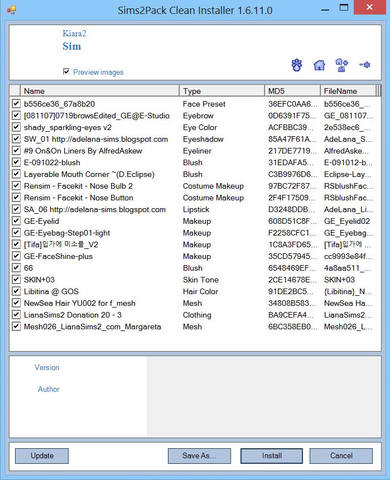Click the Clothing type cell
Screen dimensions: 390x480
197,315
